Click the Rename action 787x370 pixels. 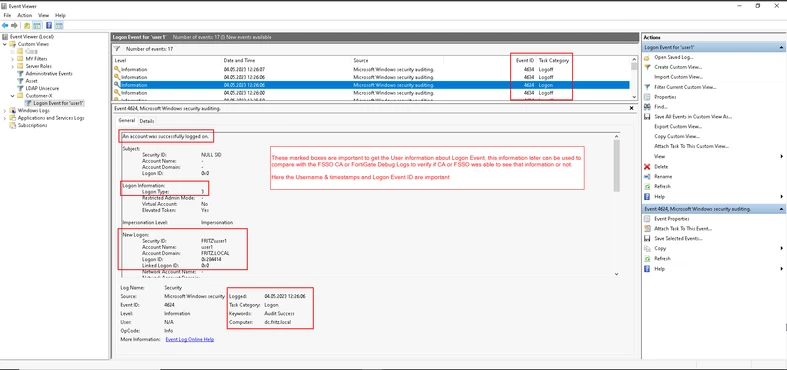(663, 177)
